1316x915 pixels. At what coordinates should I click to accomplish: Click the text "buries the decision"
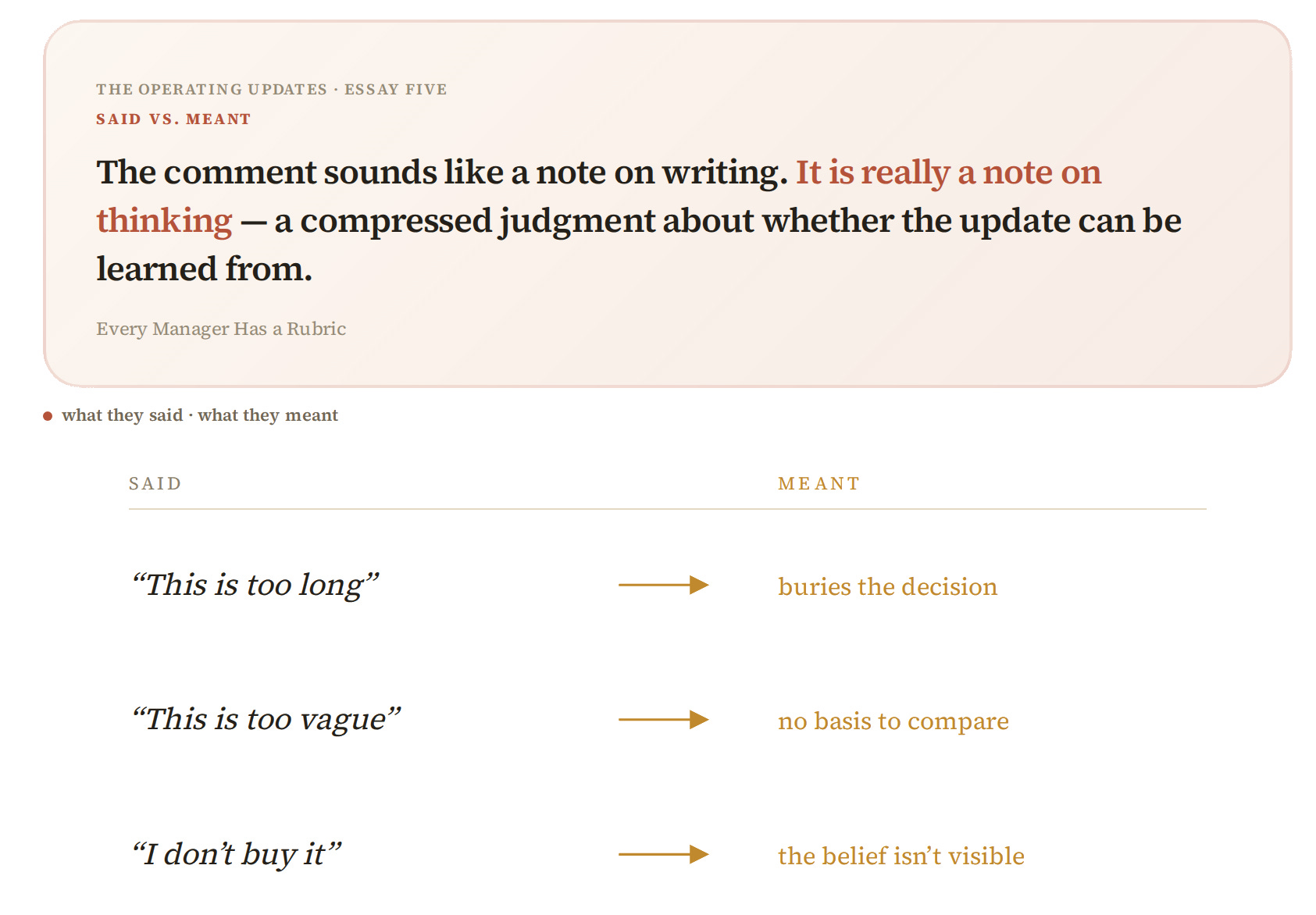click(887, 586)
